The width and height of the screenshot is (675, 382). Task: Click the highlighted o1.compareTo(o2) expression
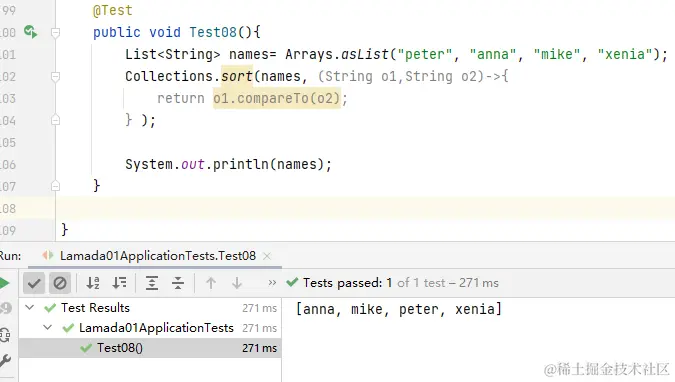click(277, 98)
